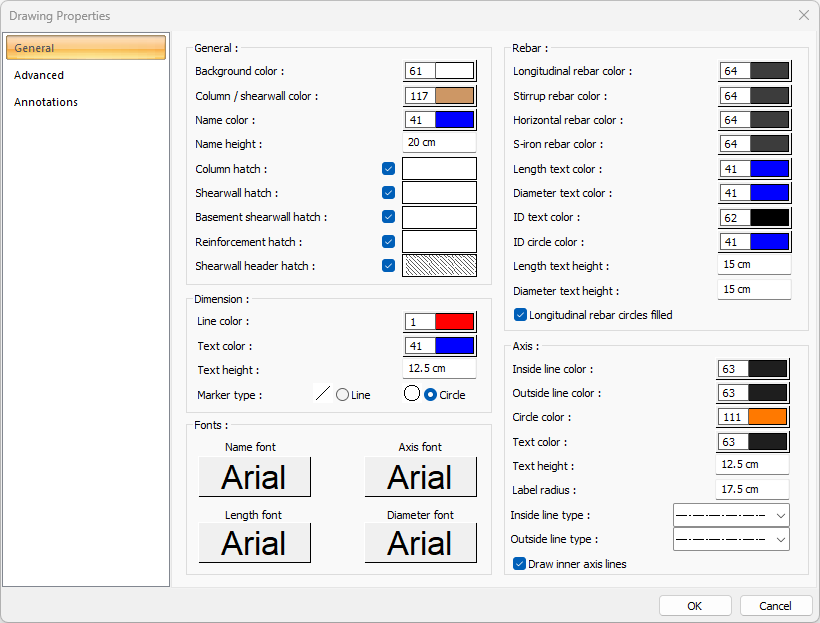Click the orange Axis Circle color swatch
This screenshot has height=623, width=820.
click(768, 417)
